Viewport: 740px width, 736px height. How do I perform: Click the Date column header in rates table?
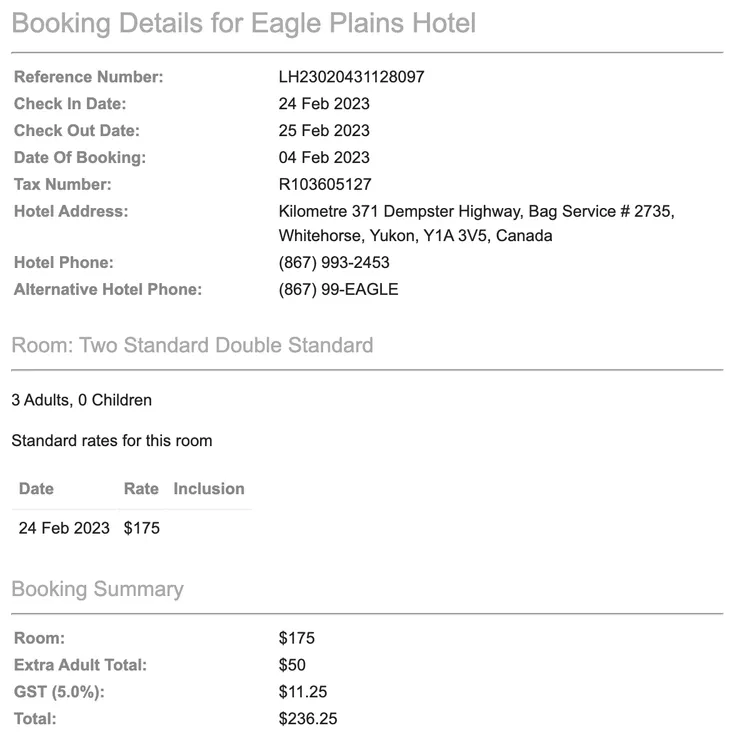(x=36, y=489)
